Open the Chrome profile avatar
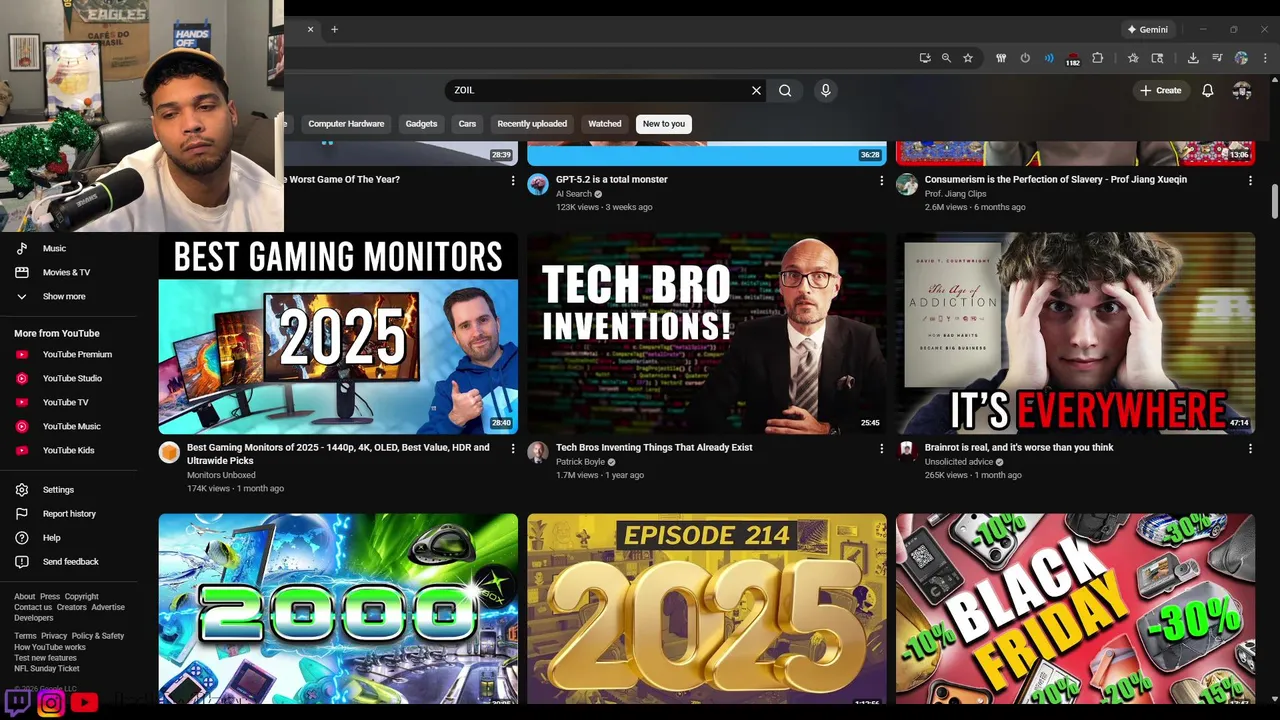This screenshot has width=1280, height=720. [x=1241, y=58]
